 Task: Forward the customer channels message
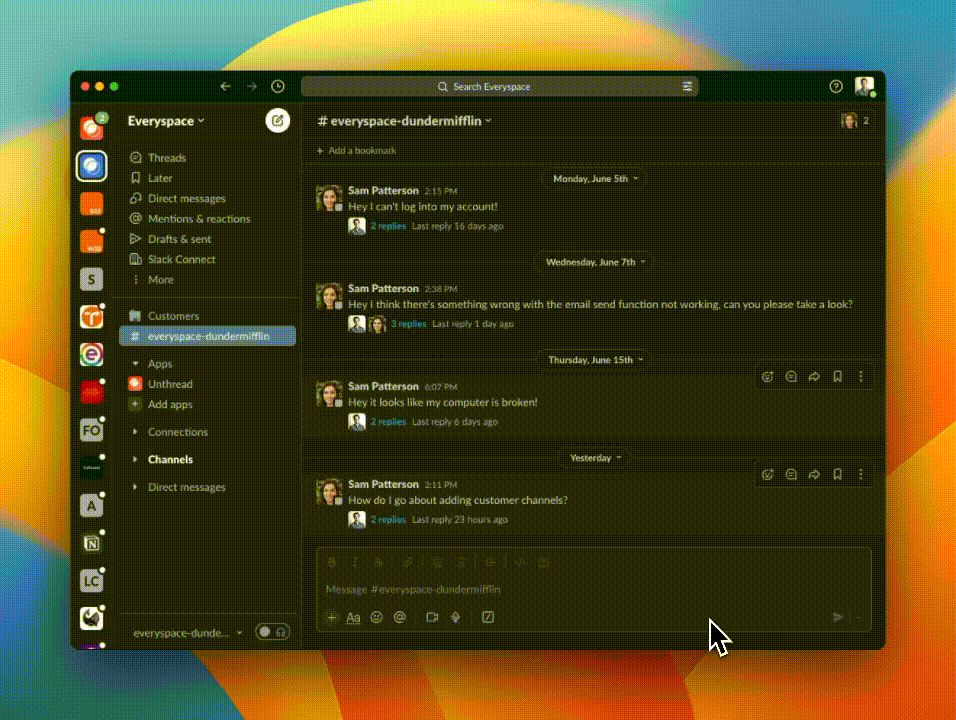point(814,474)
